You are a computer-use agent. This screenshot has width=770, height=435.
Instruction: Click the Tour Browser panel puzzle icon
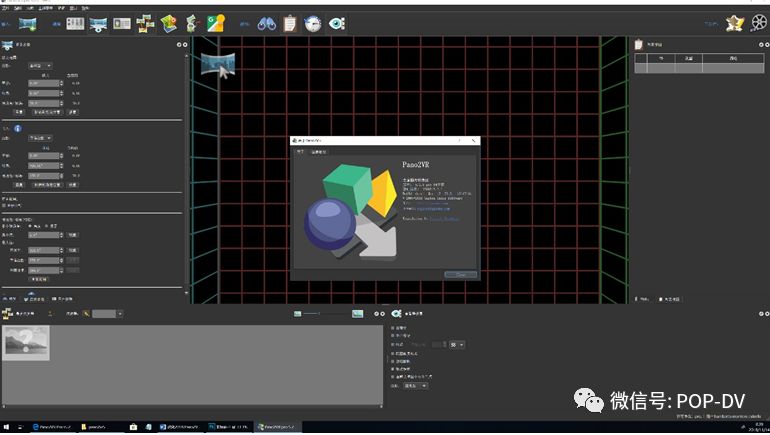click(7, 313)
